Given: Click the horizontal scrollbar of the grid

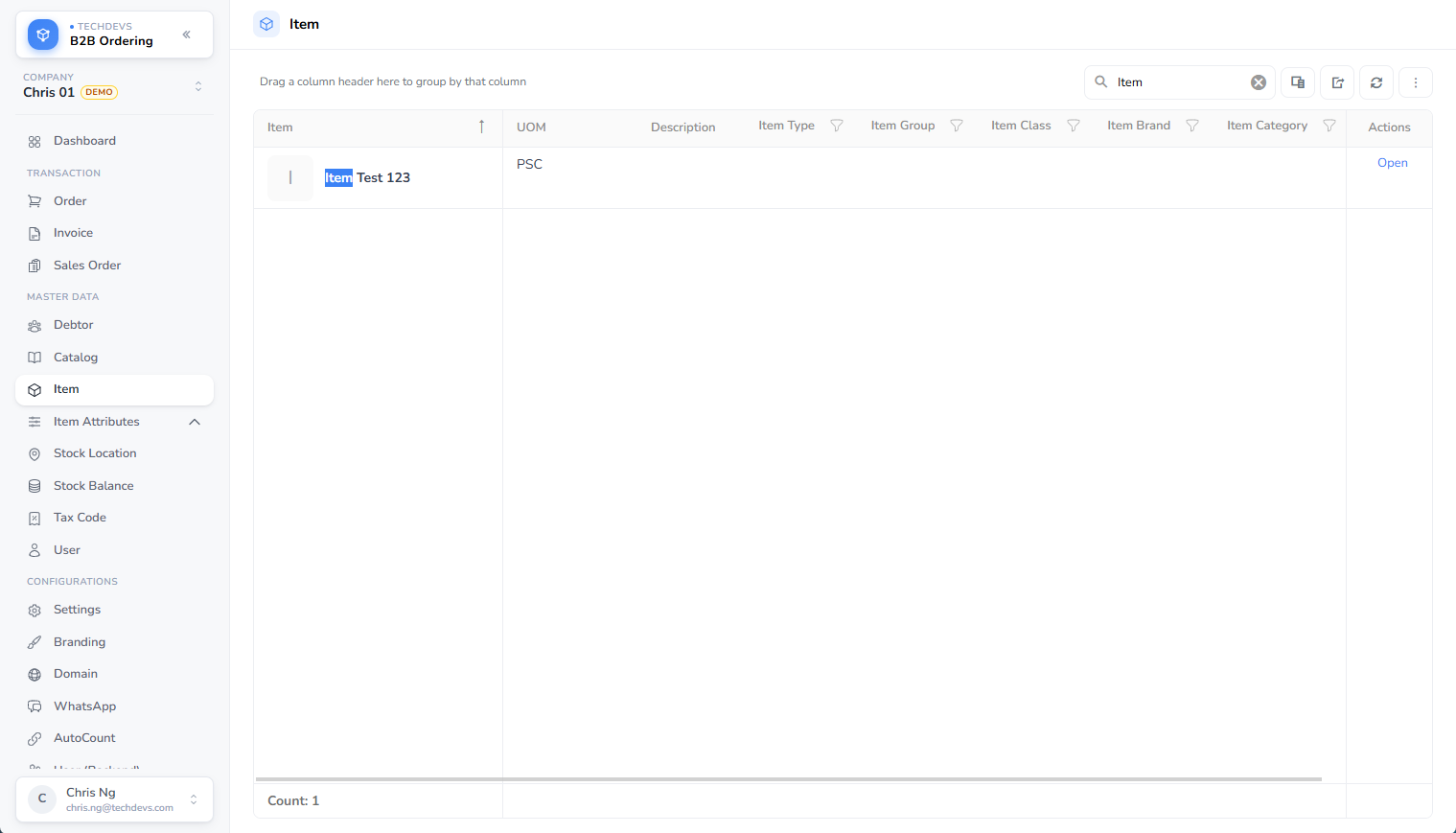Looking at the screenshot, I should [x=789, y=779].
